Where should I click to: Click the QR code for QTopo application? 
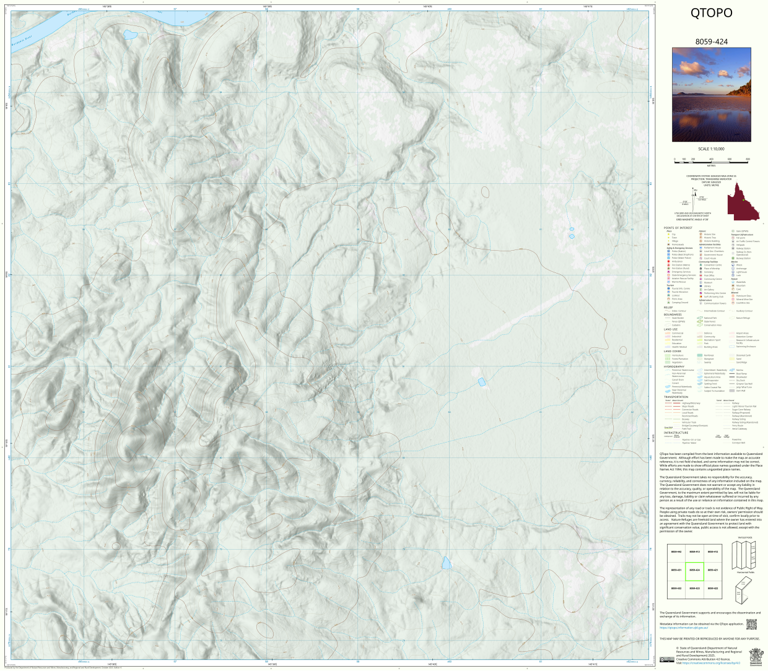[x=751, y=624]
